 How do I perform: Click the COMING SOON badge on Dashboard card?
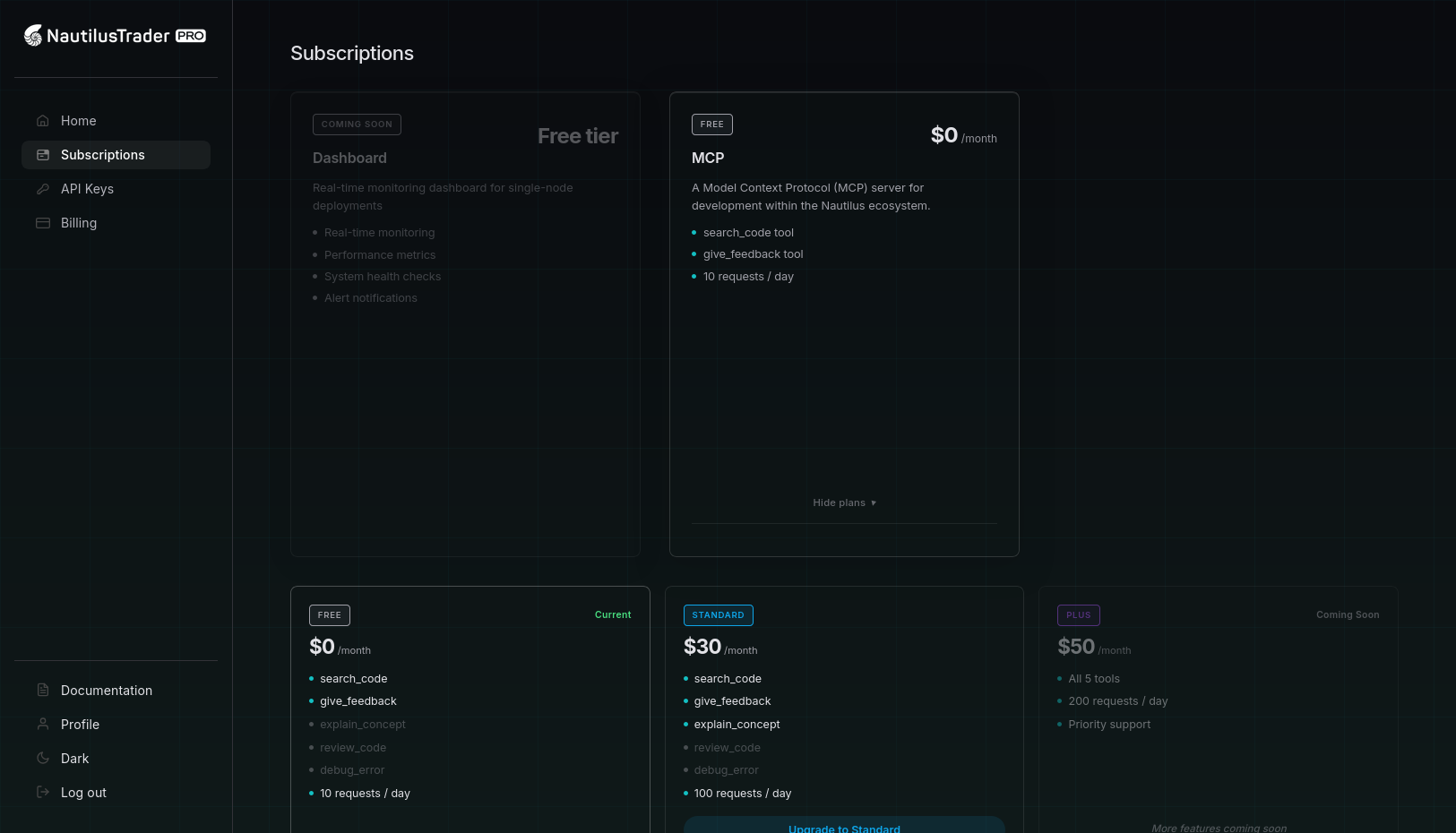pos(357,125)
